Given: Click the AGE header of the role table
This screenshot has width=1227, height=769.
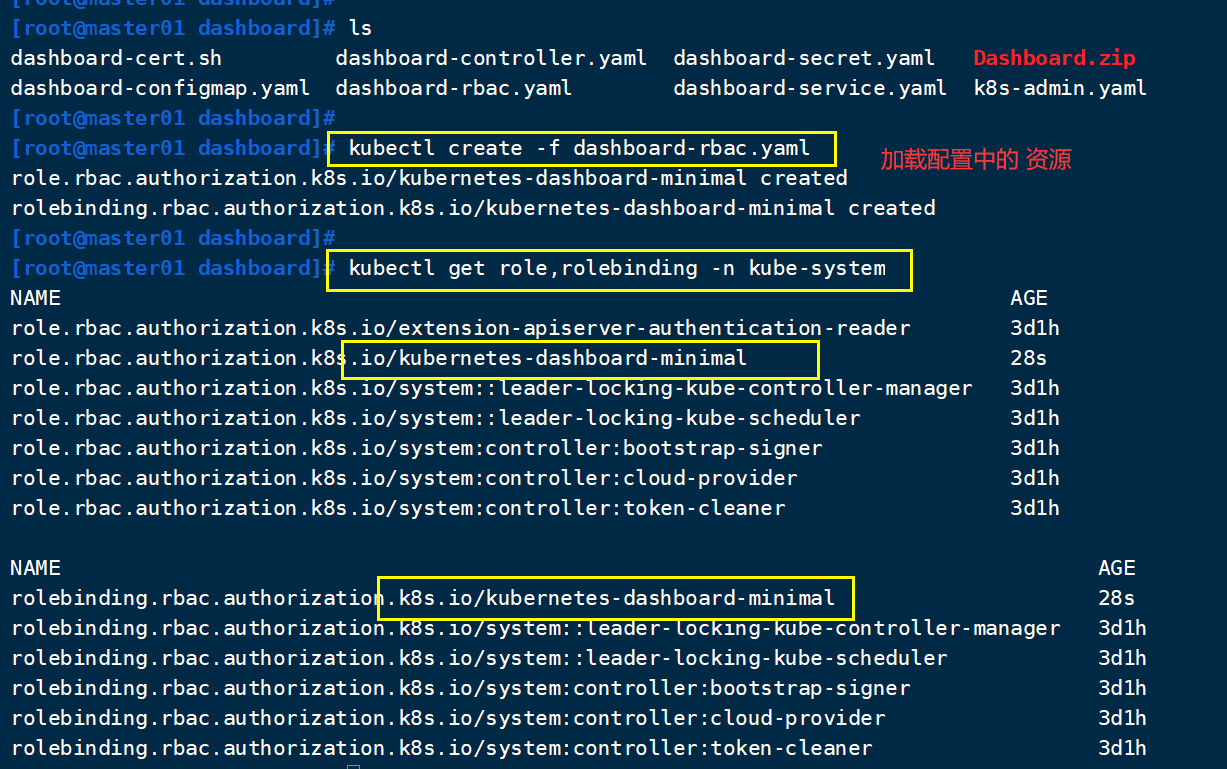Looking at the screenshot, I should pos(1029,298).
